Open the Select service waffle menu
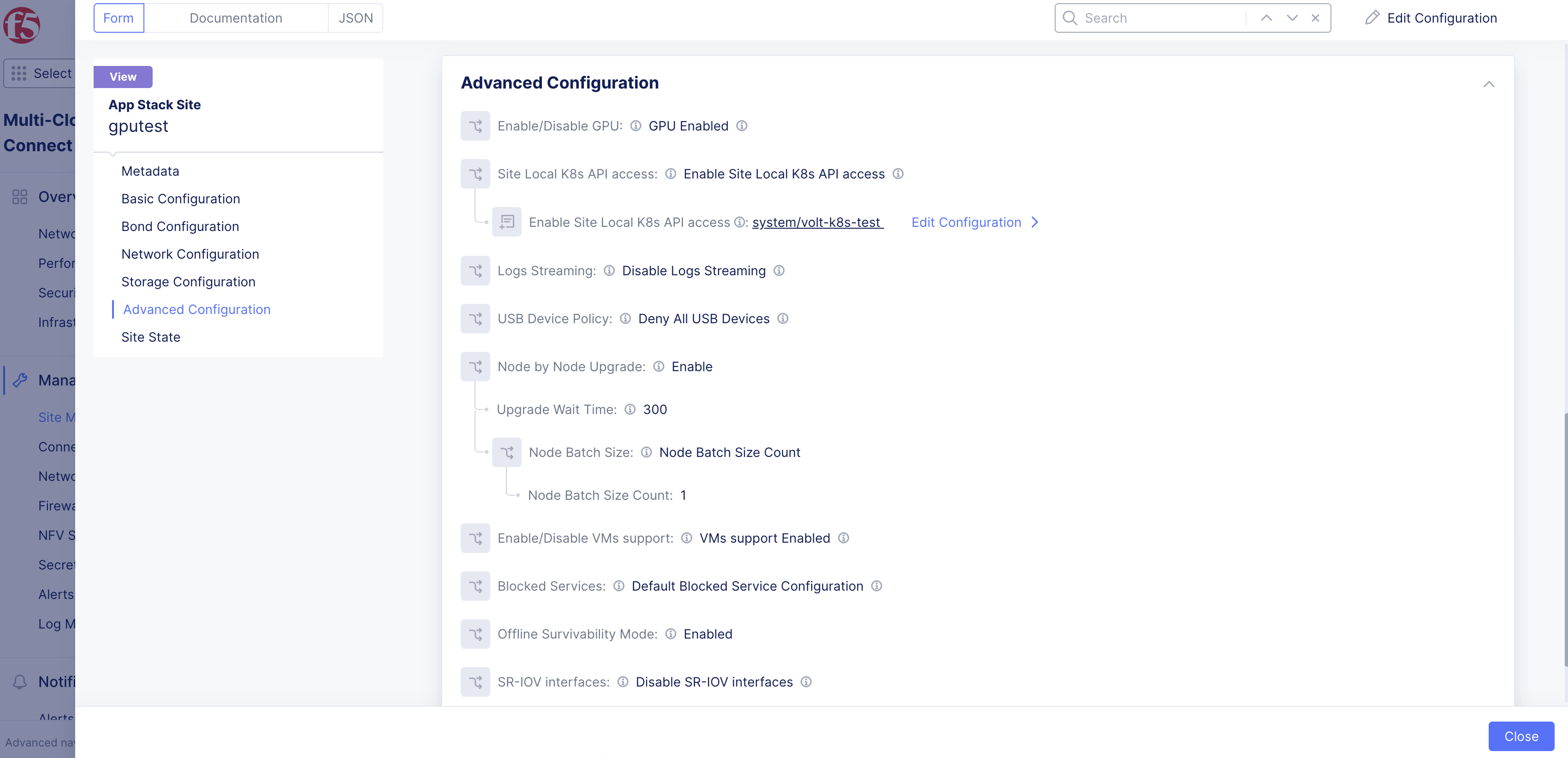Viewport: 1568px width, 758px height. 19,73
